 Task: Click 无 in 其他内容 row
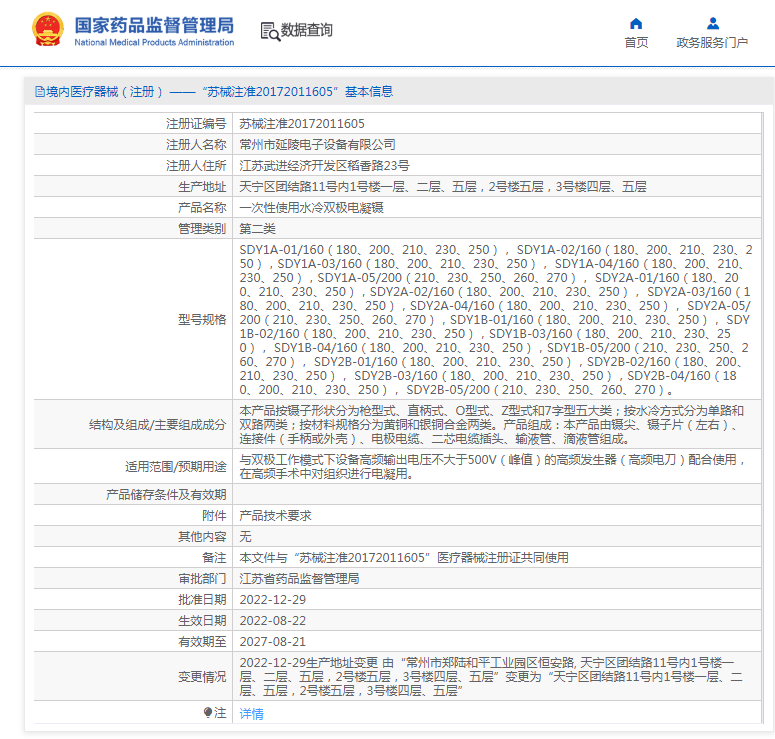coord(245,536)
